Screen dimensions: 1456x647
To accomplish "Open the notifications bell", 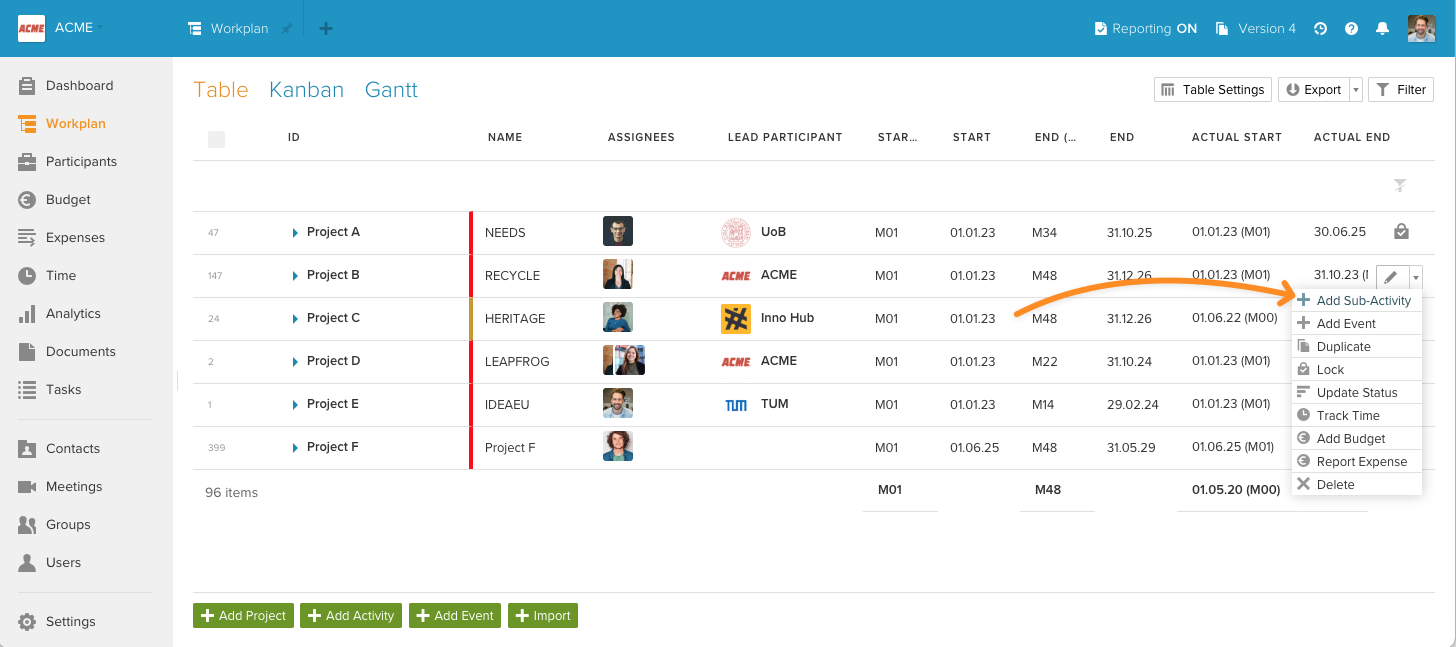I will click(1383, 29).
